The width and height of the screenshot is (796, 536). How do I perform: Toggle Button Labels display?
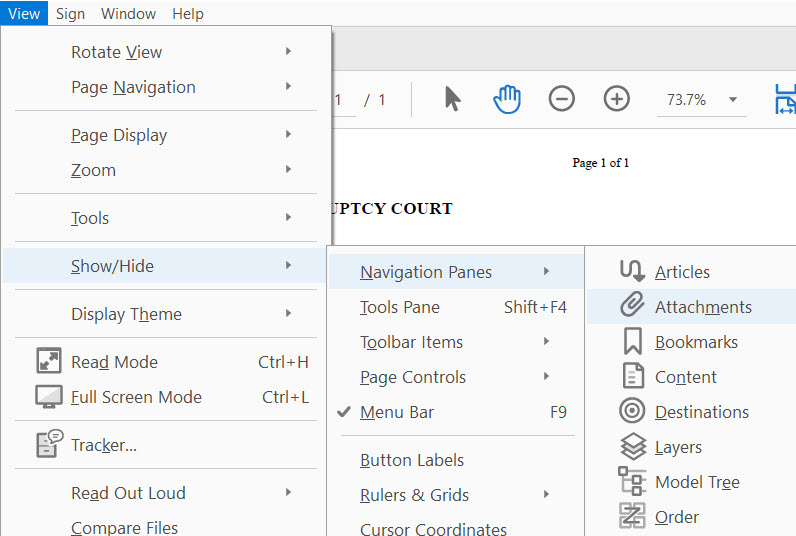(x=455, y=460)
